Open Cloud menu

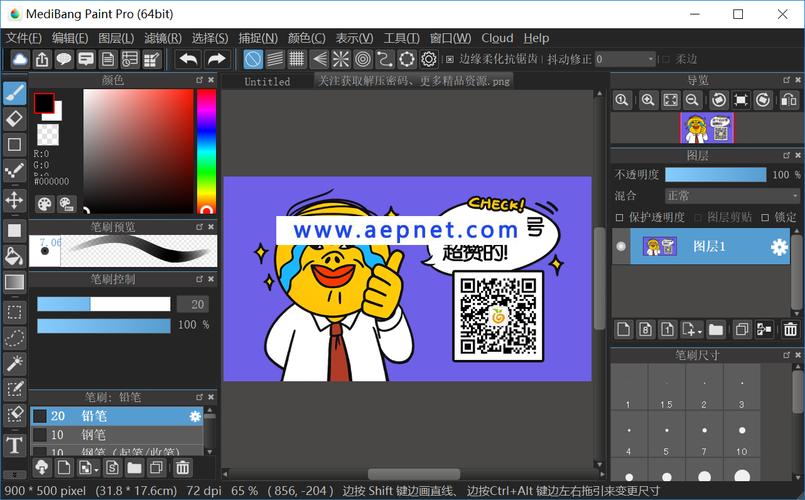tap(497, 39)
